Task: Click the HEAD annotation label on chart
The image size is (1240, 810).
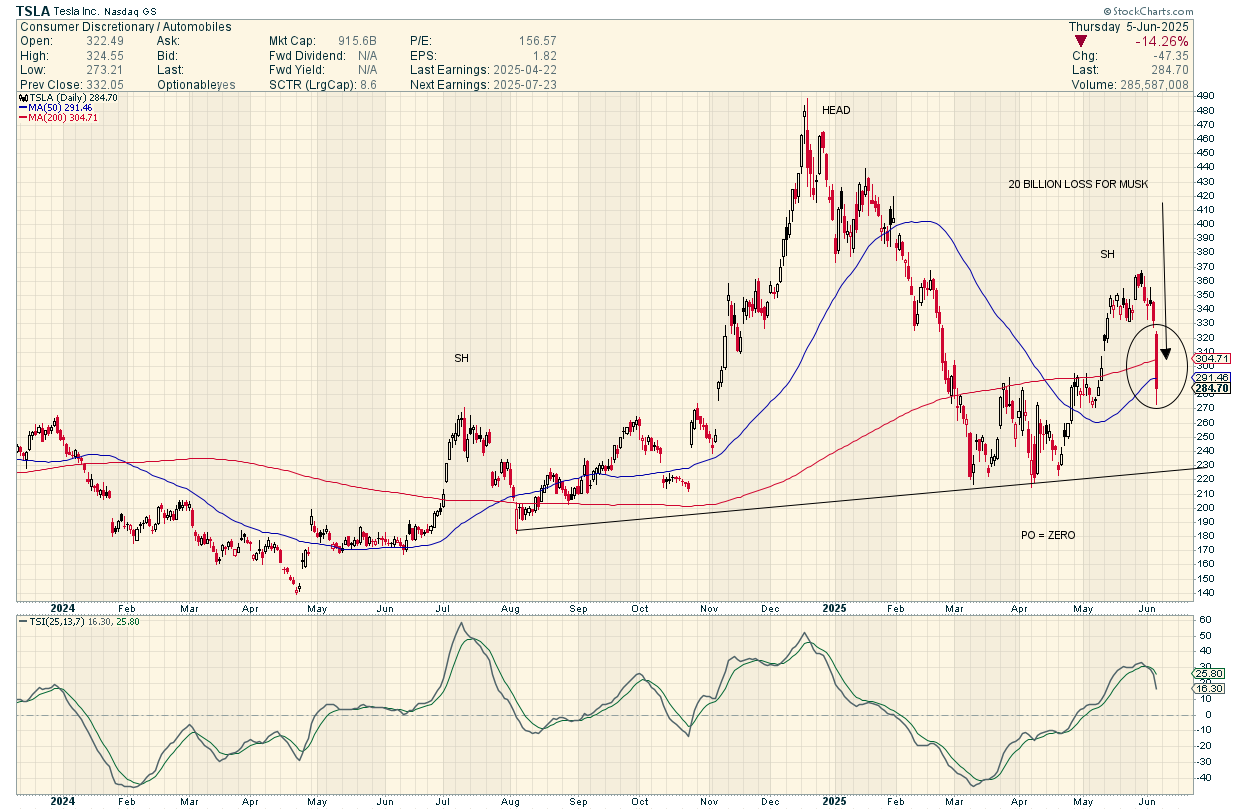Action: coord(836,110)
